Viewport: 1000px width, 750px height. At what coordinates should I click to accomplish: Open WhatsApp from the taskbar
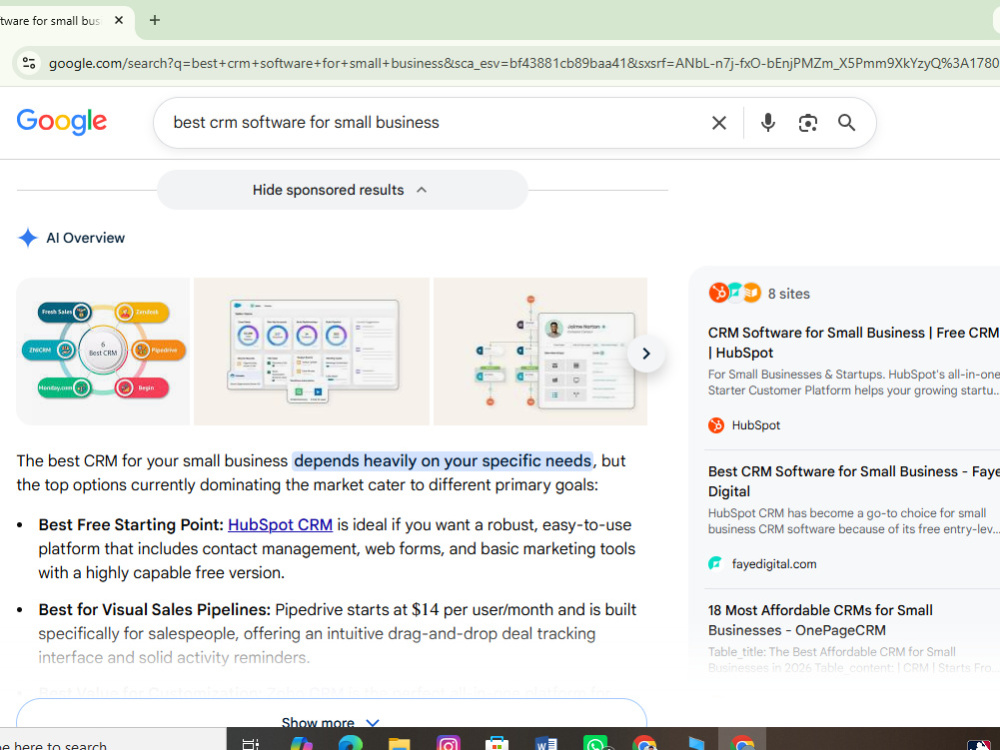pyautogui.click(x=595, y=744)
